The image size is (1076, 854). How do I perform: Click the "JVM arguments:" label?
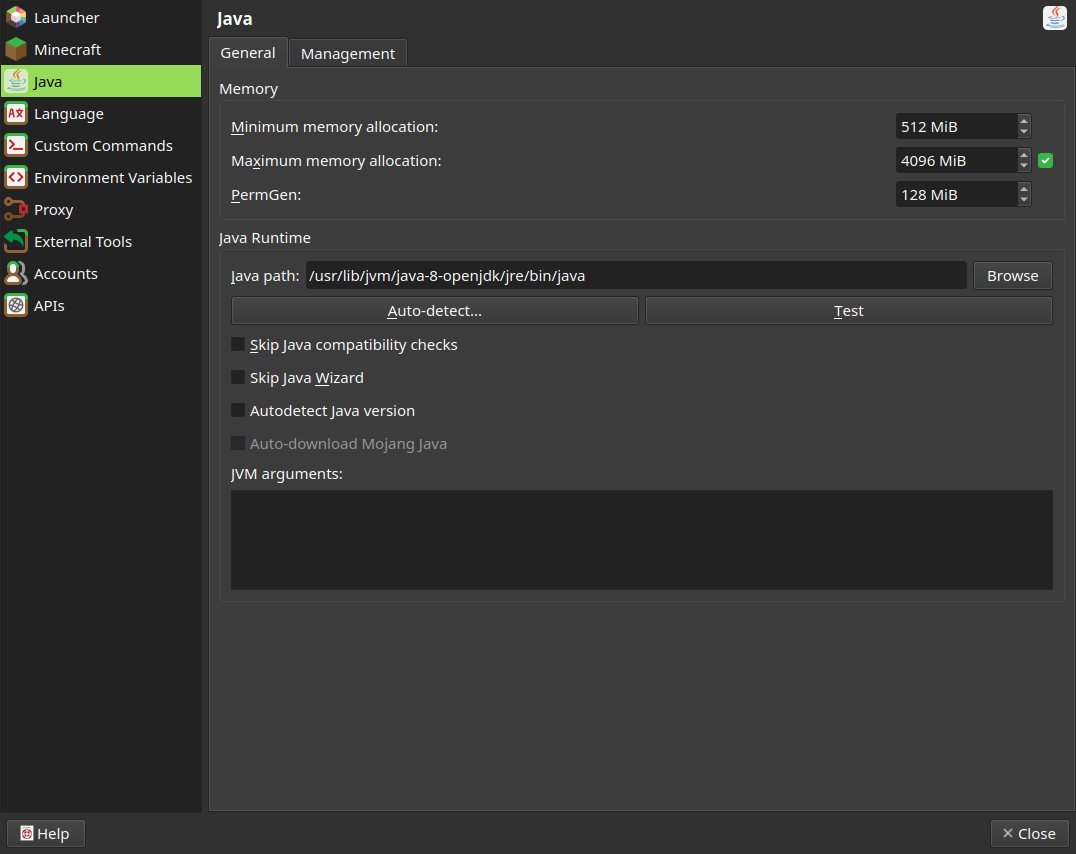(x=287, y=474)
